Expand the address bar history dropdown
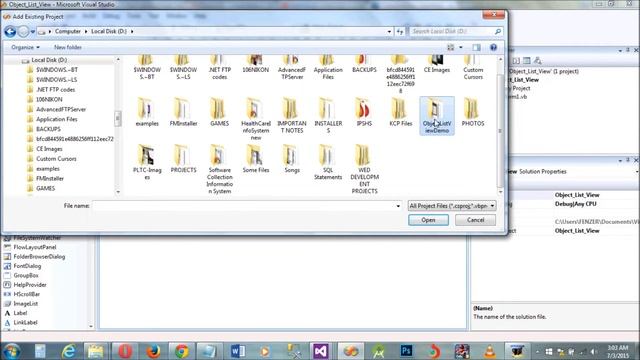 pos(389,31)
